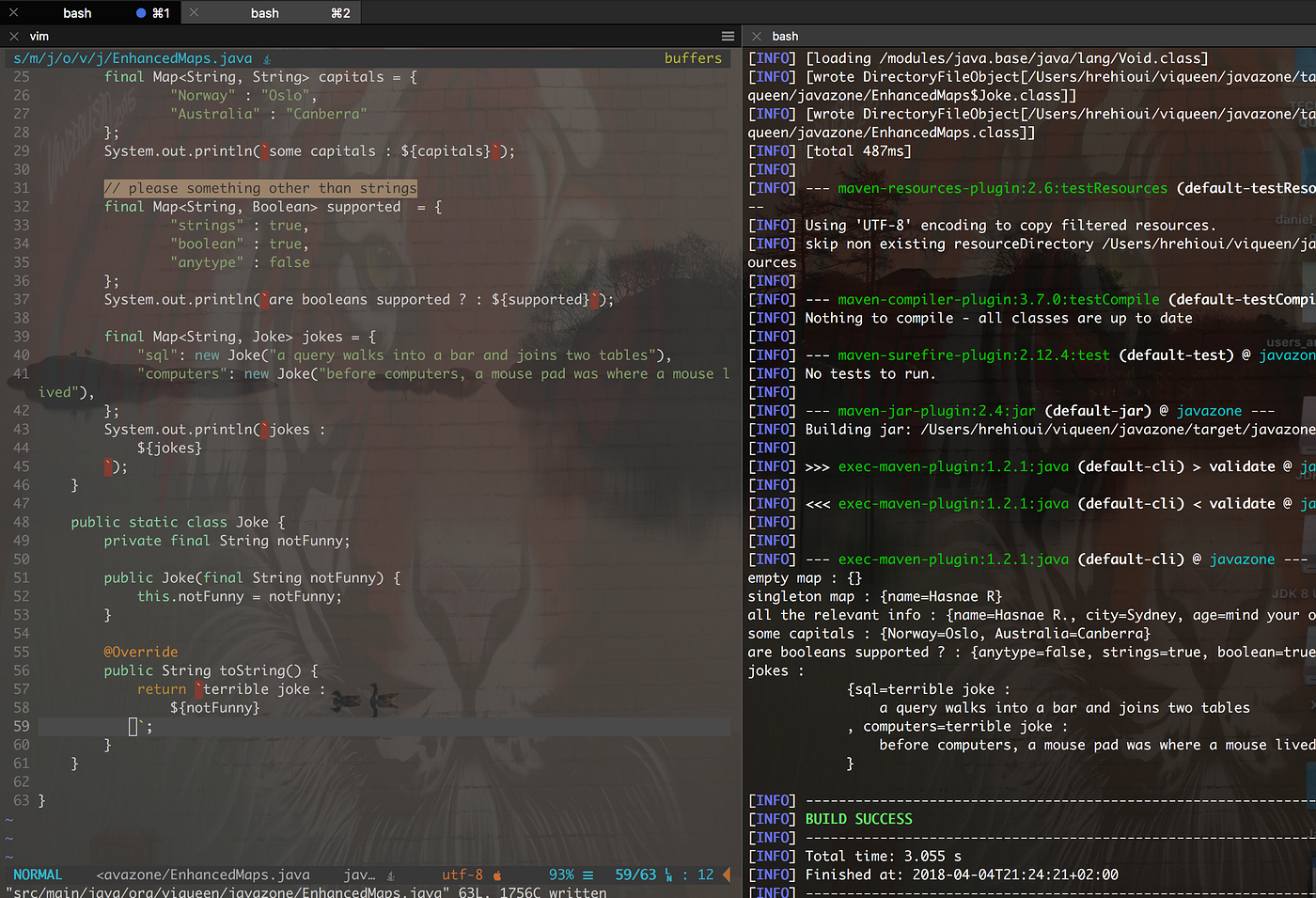The height and width of the screenshot is (898, 1316).
Task: Select the buffers label in vim's tabline
Action: (693, 57)
